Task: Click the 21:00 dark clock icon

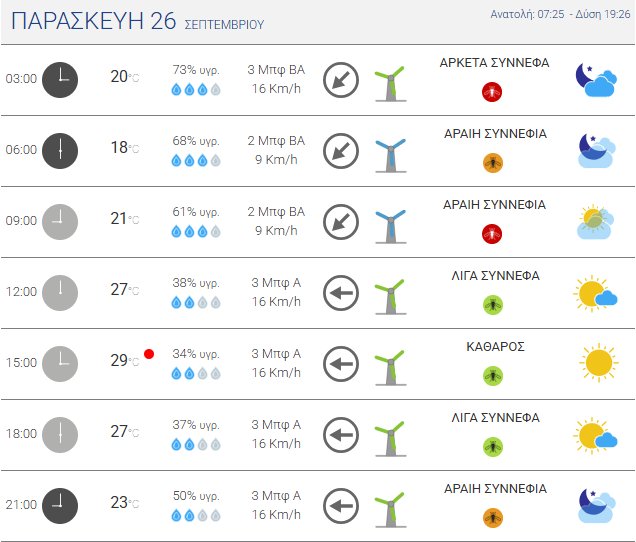Action: click(x=60, y=506)
